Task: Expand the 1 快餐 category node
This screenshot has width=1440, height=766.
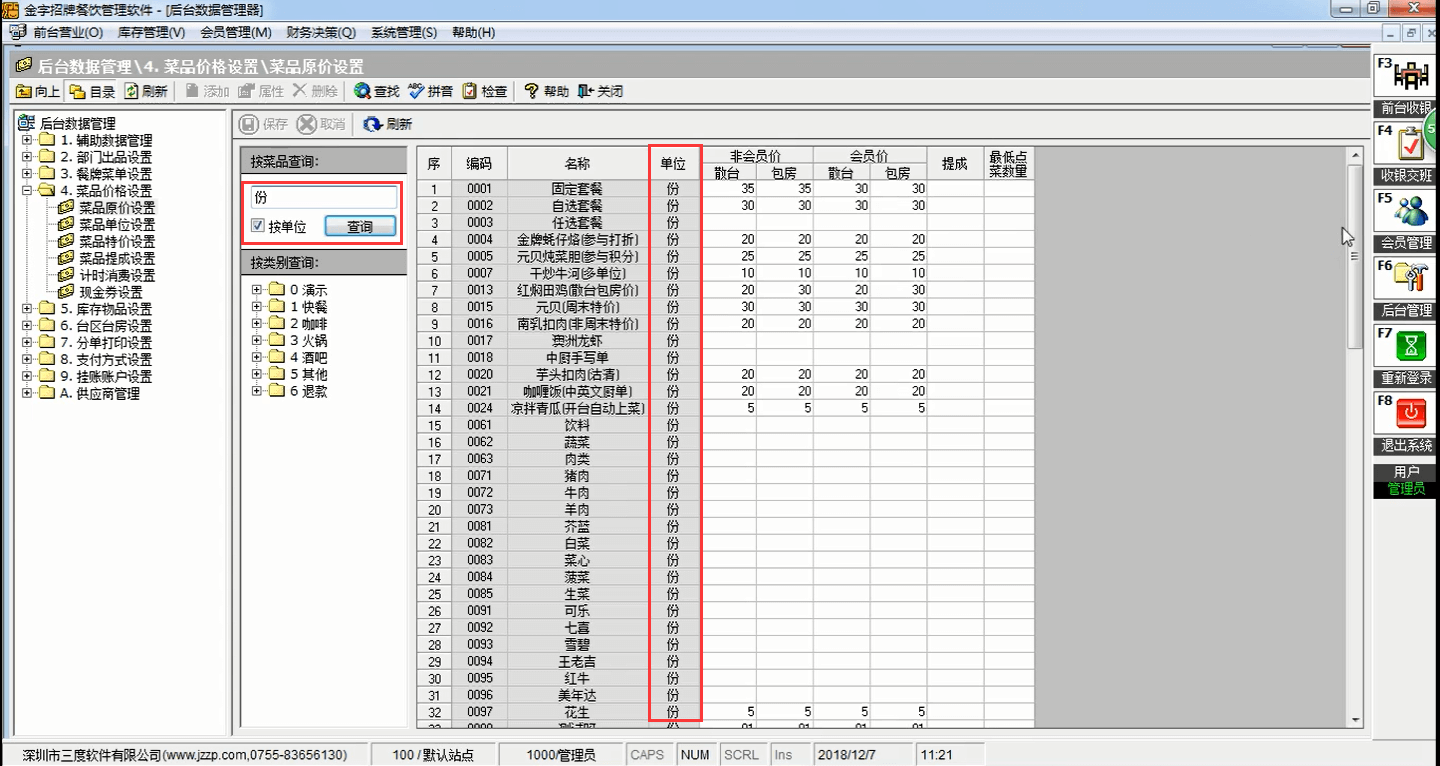Action: (x=257, y=307)
